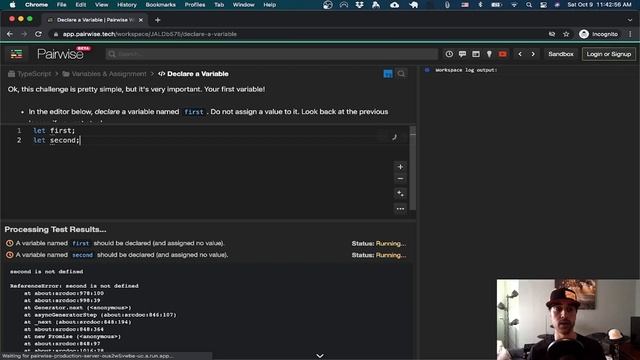Click the 'second' variable test result row
Image resolution: width=640 pixels, height=360 pixels.
coord(206,255)
